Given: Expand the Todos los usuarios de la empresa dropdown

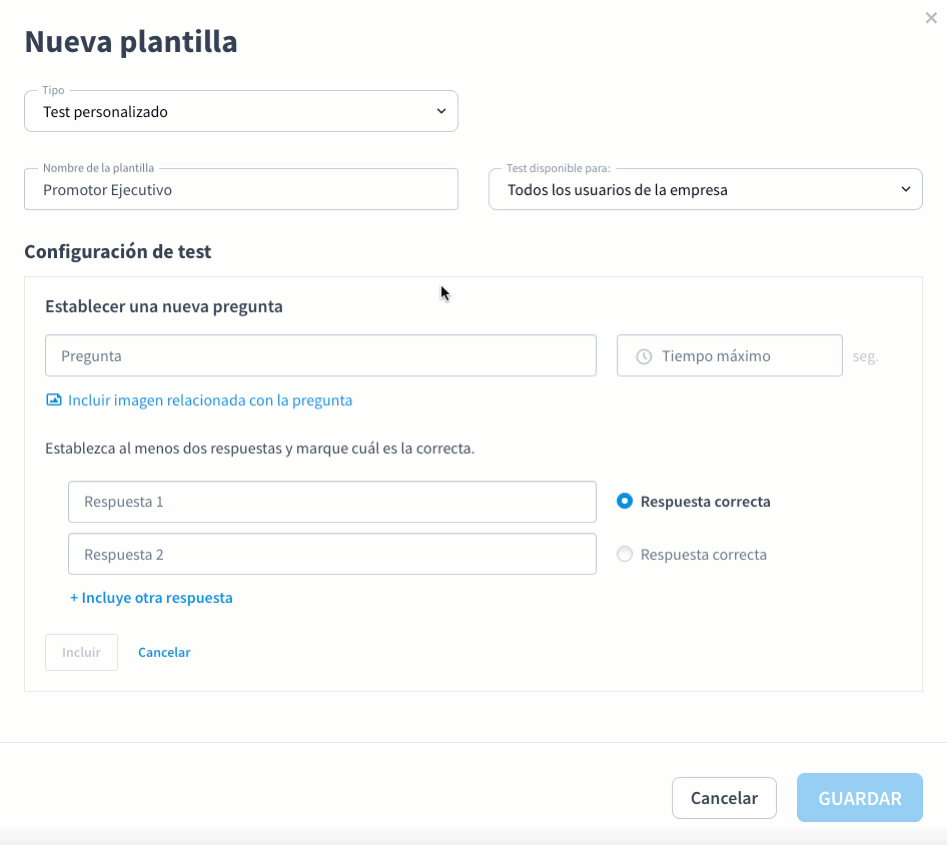Looking at the screenshot, I should tap(704, 189).
